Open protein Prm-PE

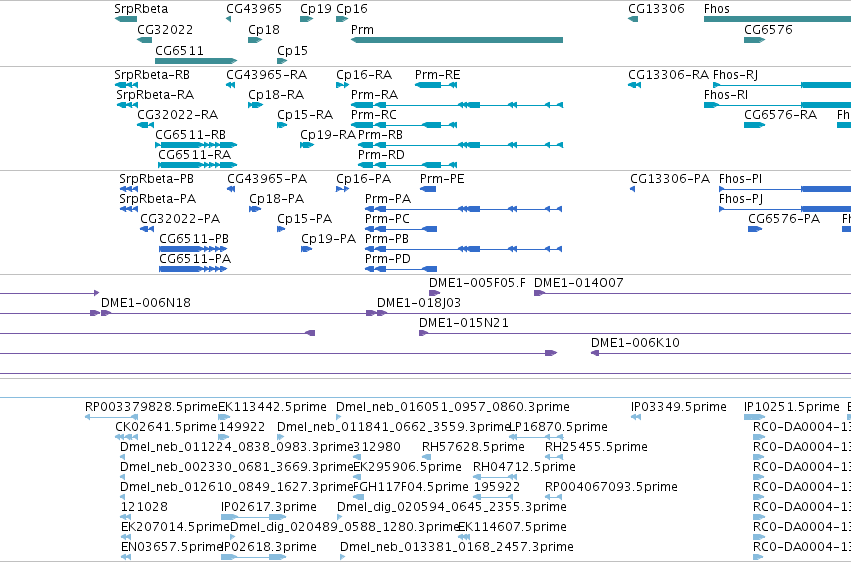click(x=442, y=178)
